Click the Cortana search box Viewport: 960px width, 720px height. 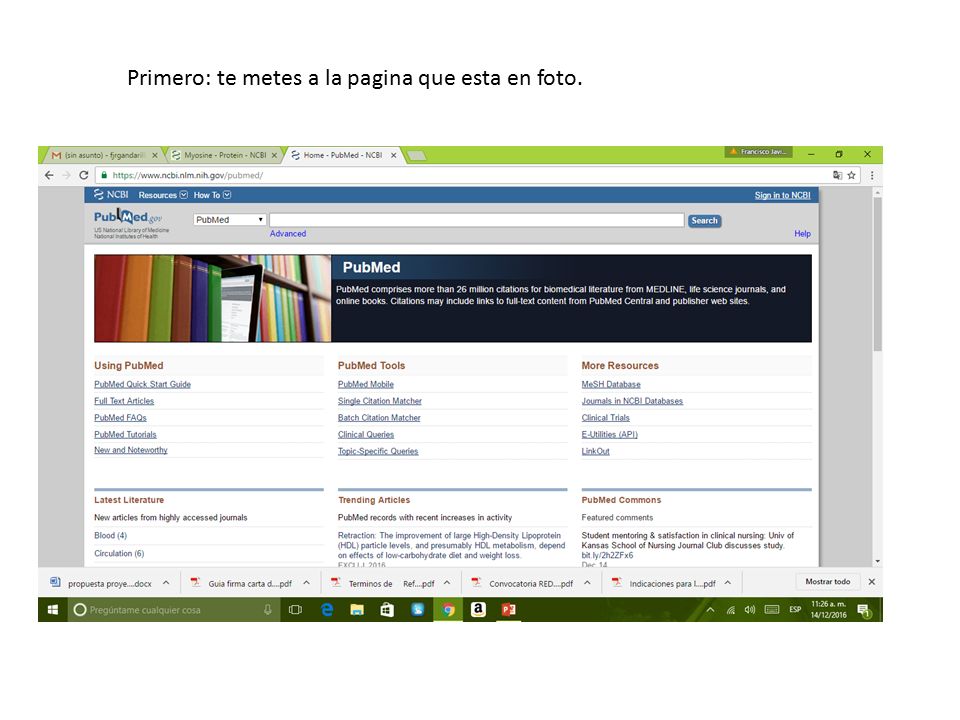point(173,610)
